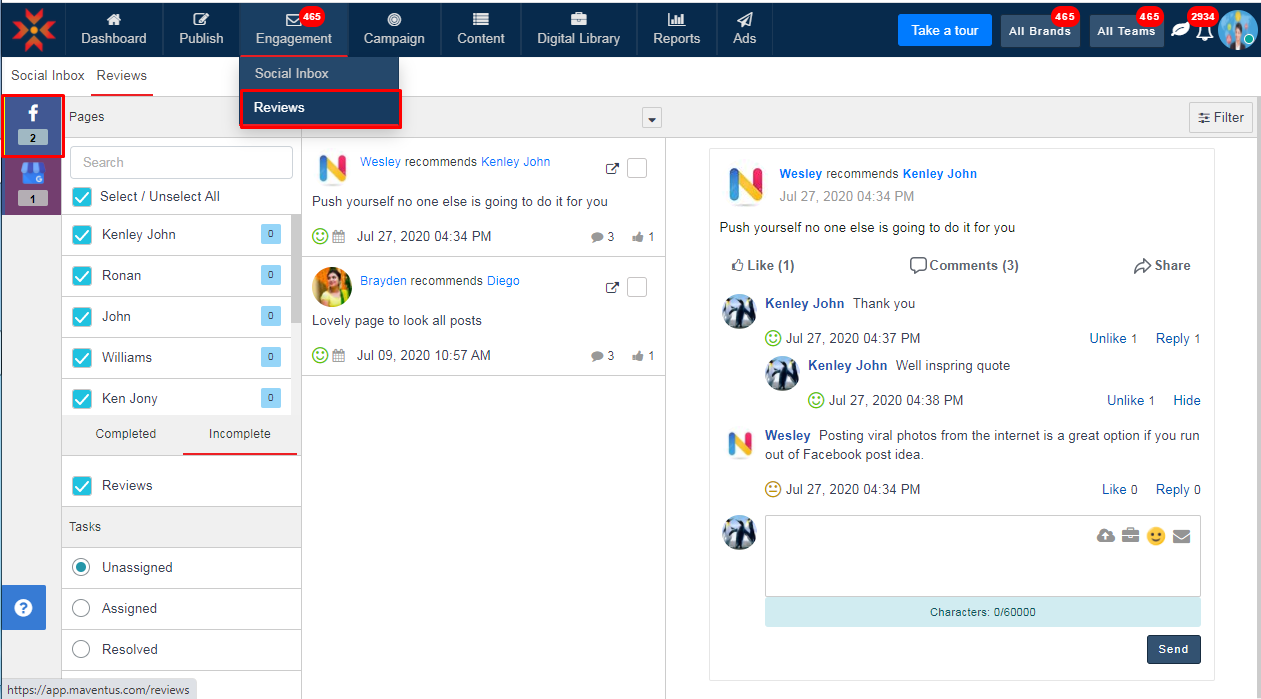
Task: Switch to the Completed tab
Action: 126,434
